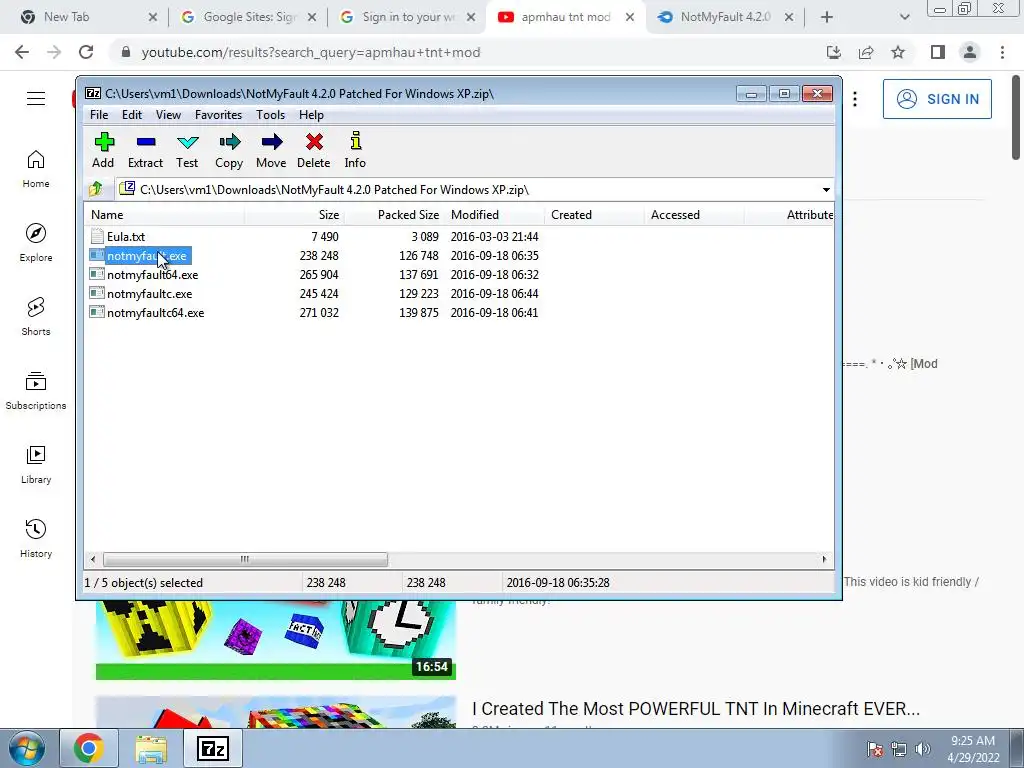This screenshot has height=768, width=1024.
Task: Toggle the Chrome side panel icon
Action: (x=938, y=52)
